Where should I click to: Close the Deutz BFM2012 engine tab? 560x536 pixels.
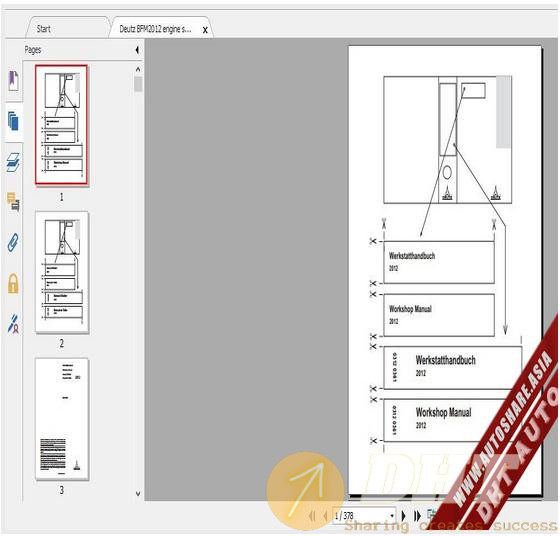point(205,30)
